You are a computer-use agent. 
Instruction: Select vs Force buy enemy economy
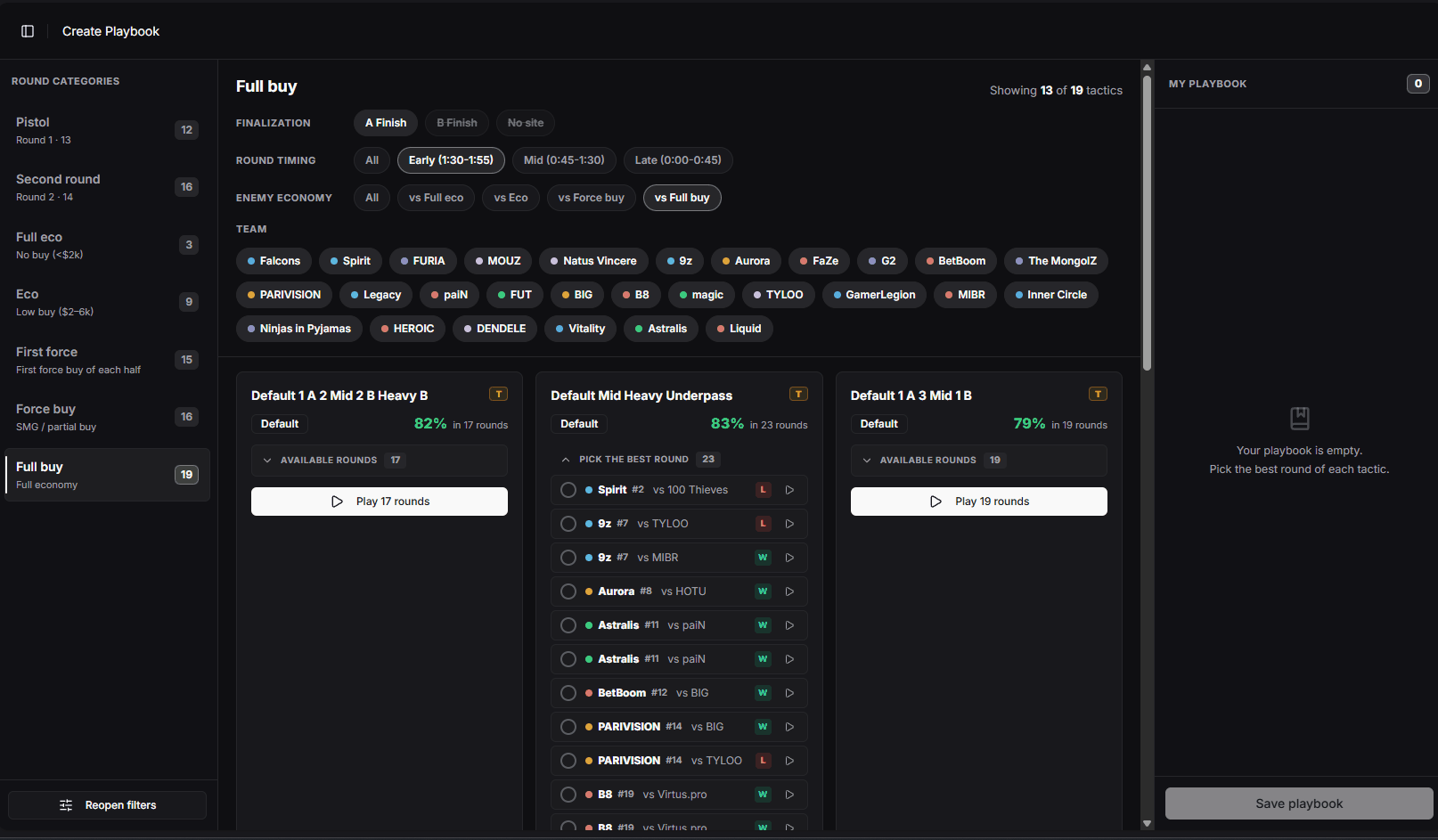pyautogui.click(x=592, y=198)
